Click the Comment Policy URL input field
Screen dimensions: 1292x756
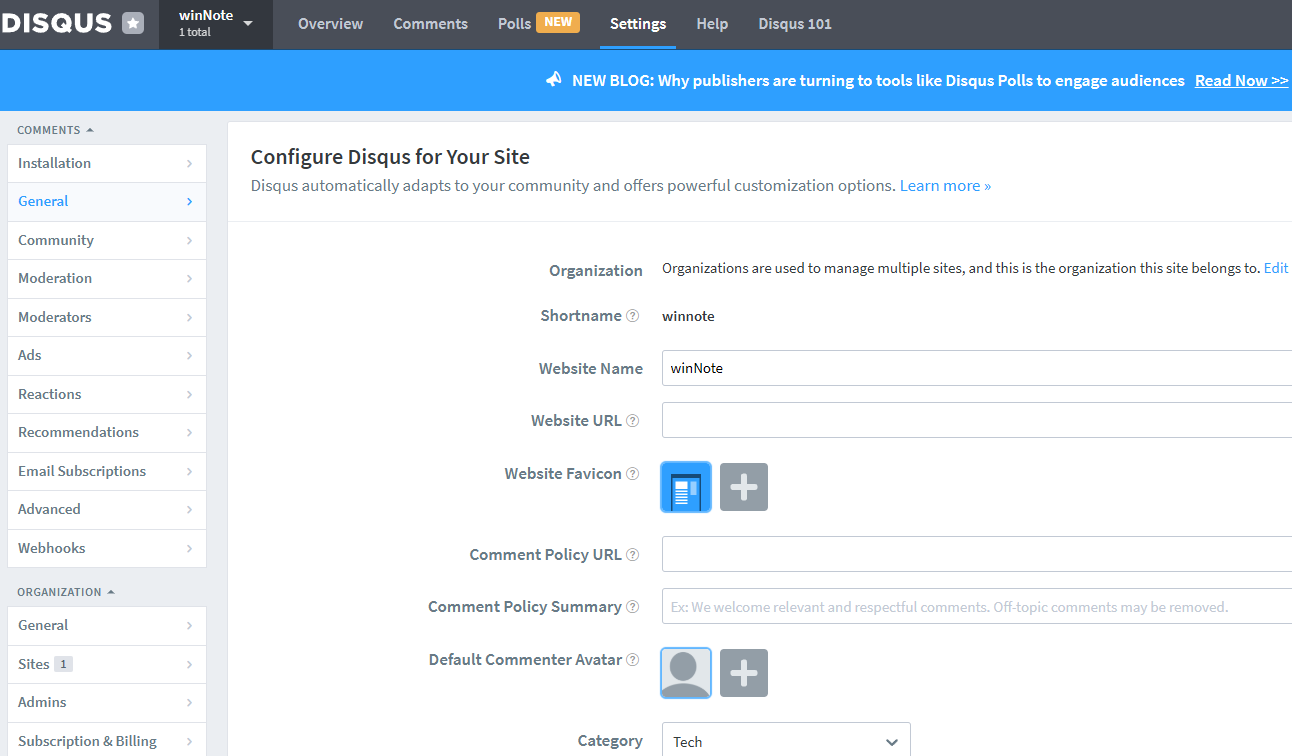click(977, 554)
